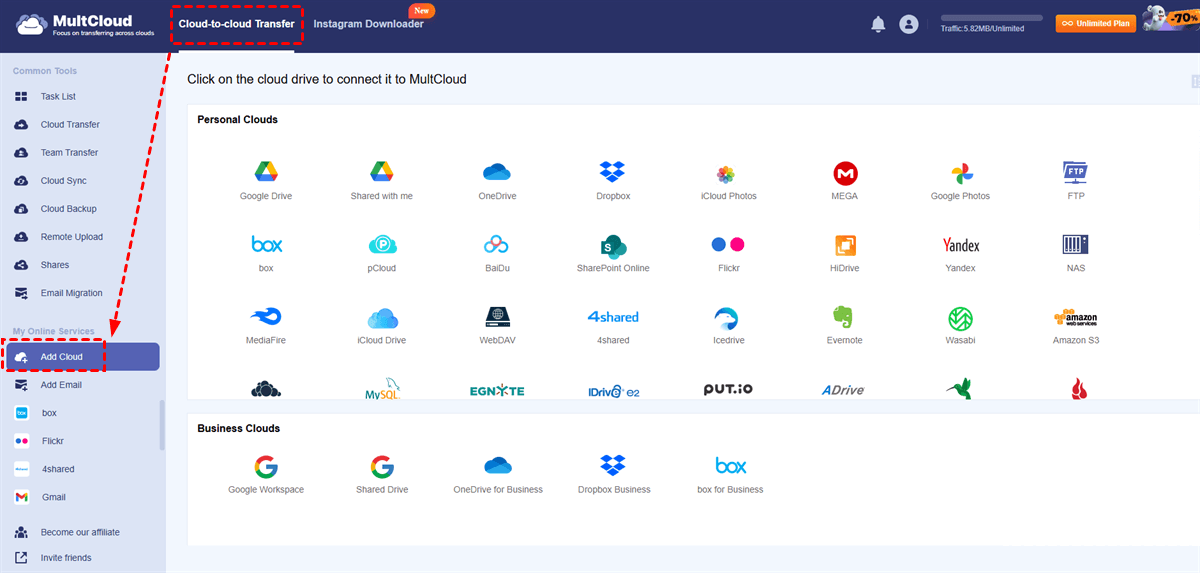This screenshot has height=573, width=1200.
Task: Connect Dropbox personal cloud
Action: pos(612,181)
